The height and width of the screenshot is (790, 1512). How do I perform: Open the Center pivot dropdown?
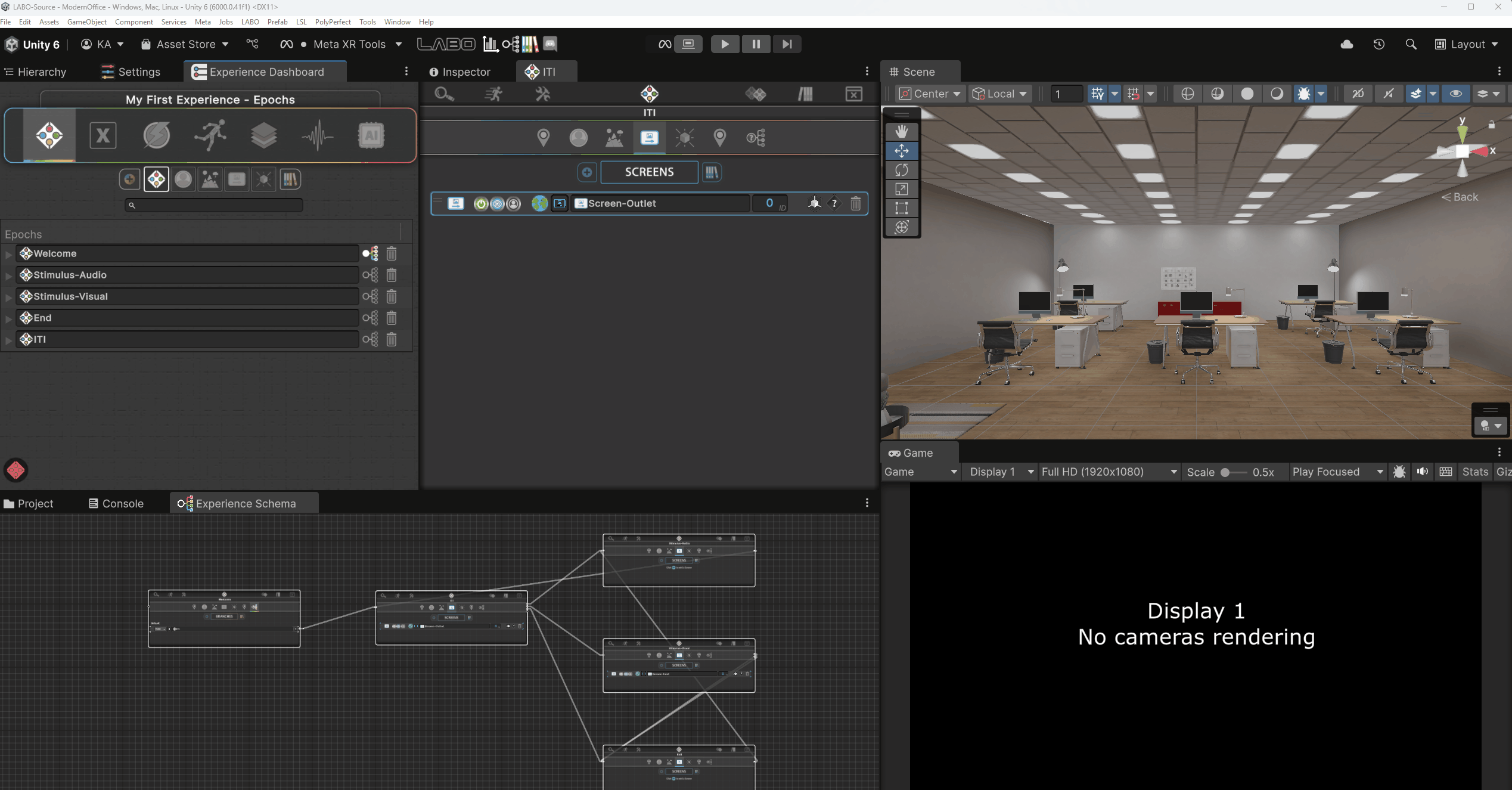(930, 94)
